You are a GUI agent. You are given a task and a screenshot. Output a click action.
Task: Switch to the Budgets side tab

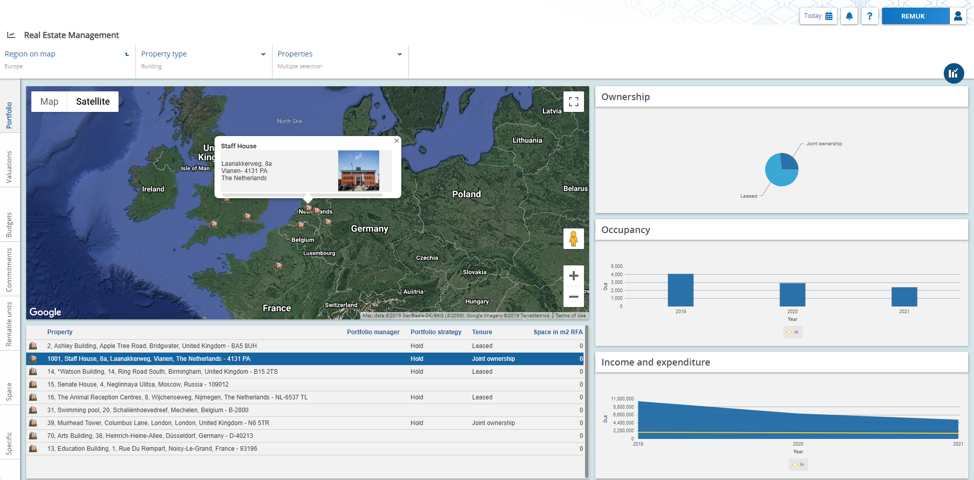tap(10, 225)
